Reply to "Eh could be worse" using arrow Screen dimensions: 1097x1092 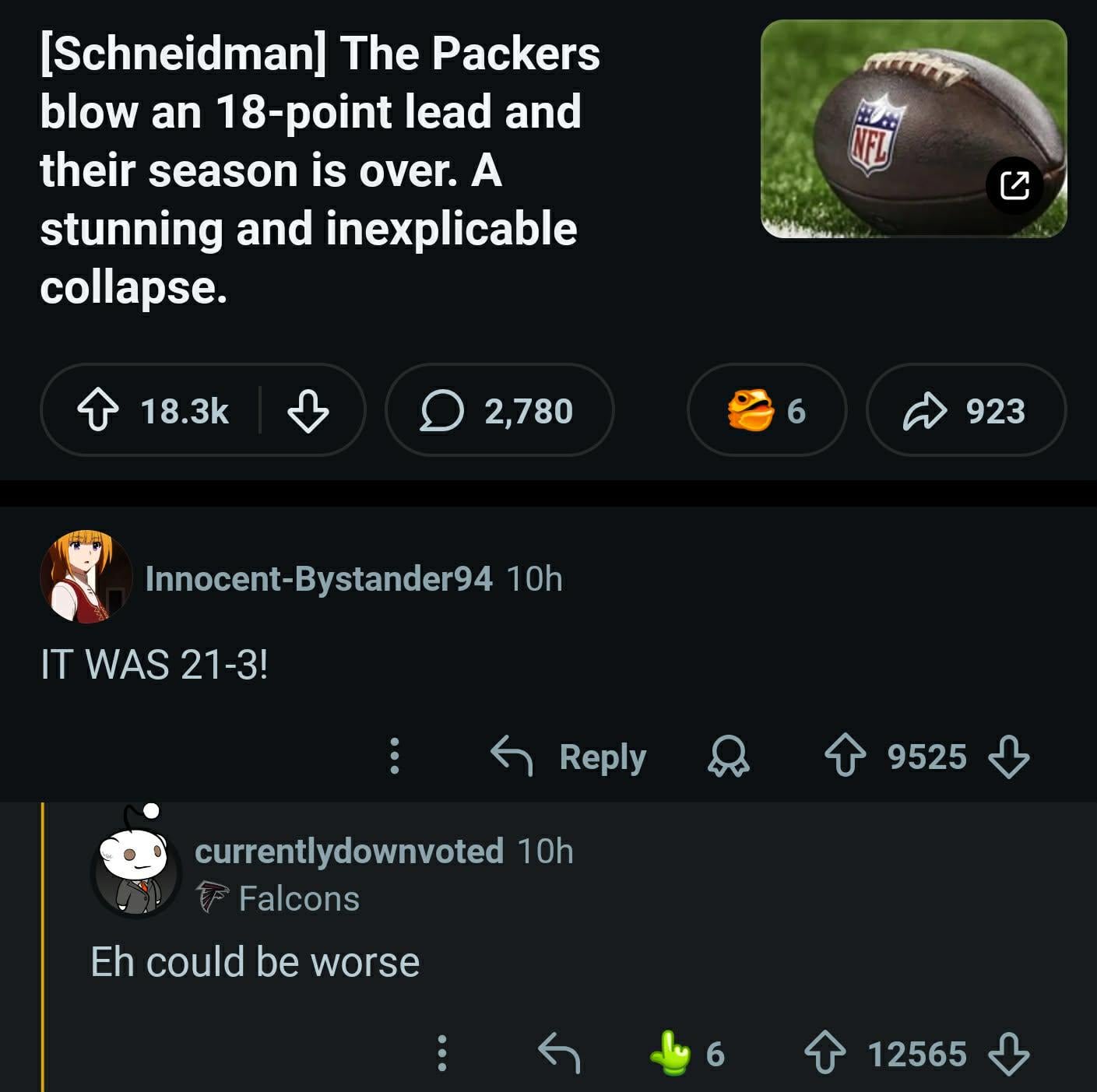559,1053
